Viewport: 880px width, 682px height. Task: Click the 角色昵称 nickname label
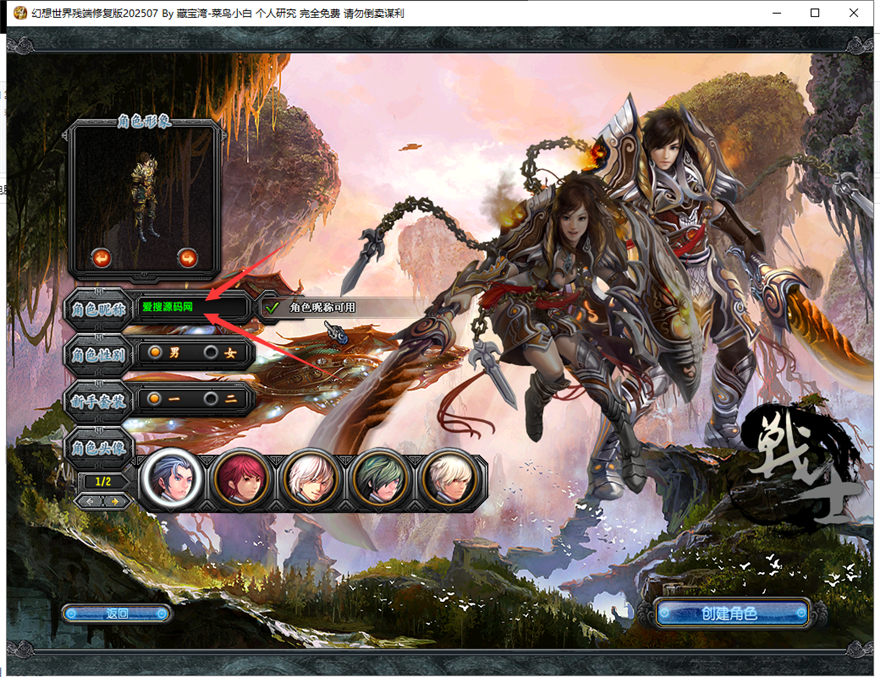99,308
